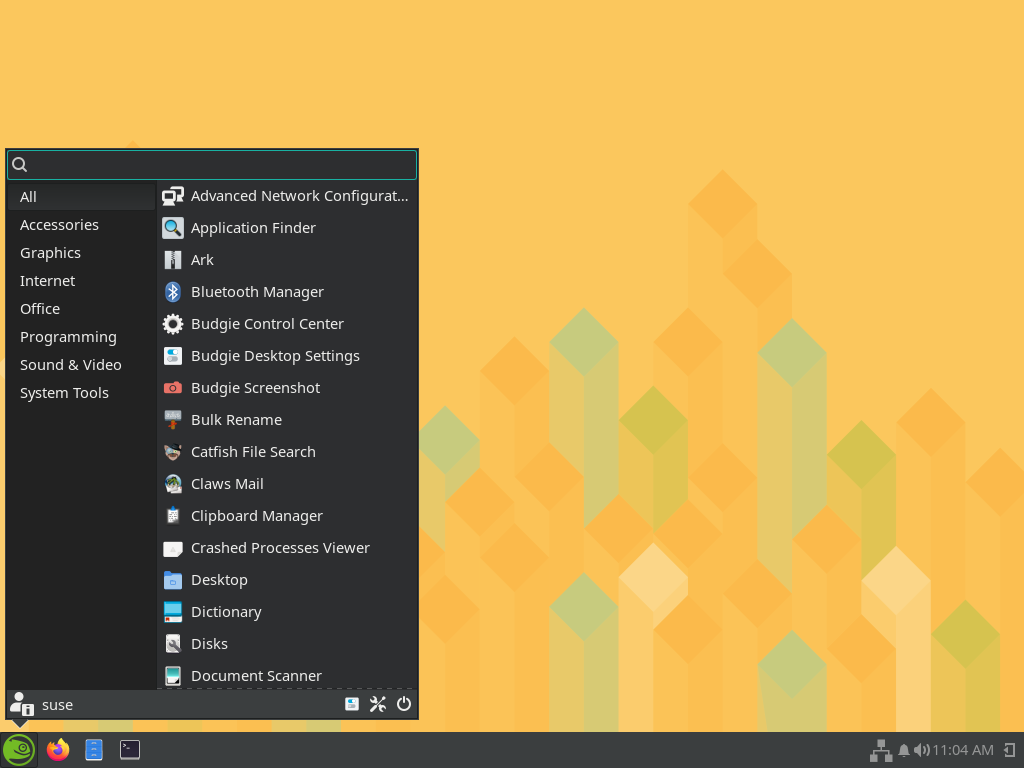Open Firefox from the taskbar
1024x768 pixels.
tap(58, 749)
